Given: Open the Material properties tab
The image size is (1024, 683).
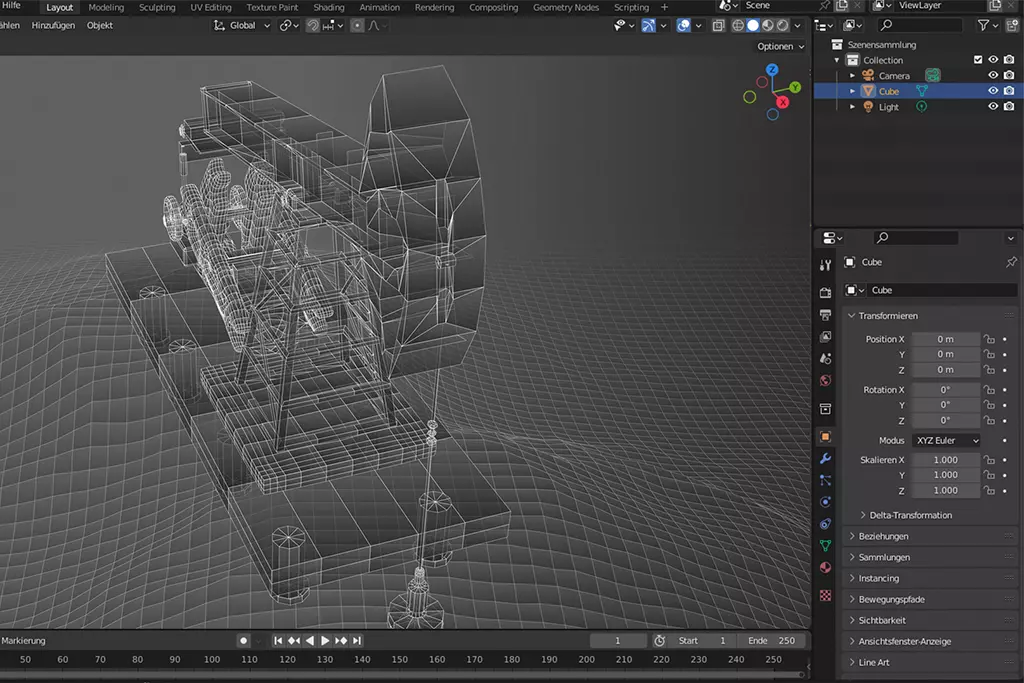Looking at the screenshot, I should click(x=825, y=567).
